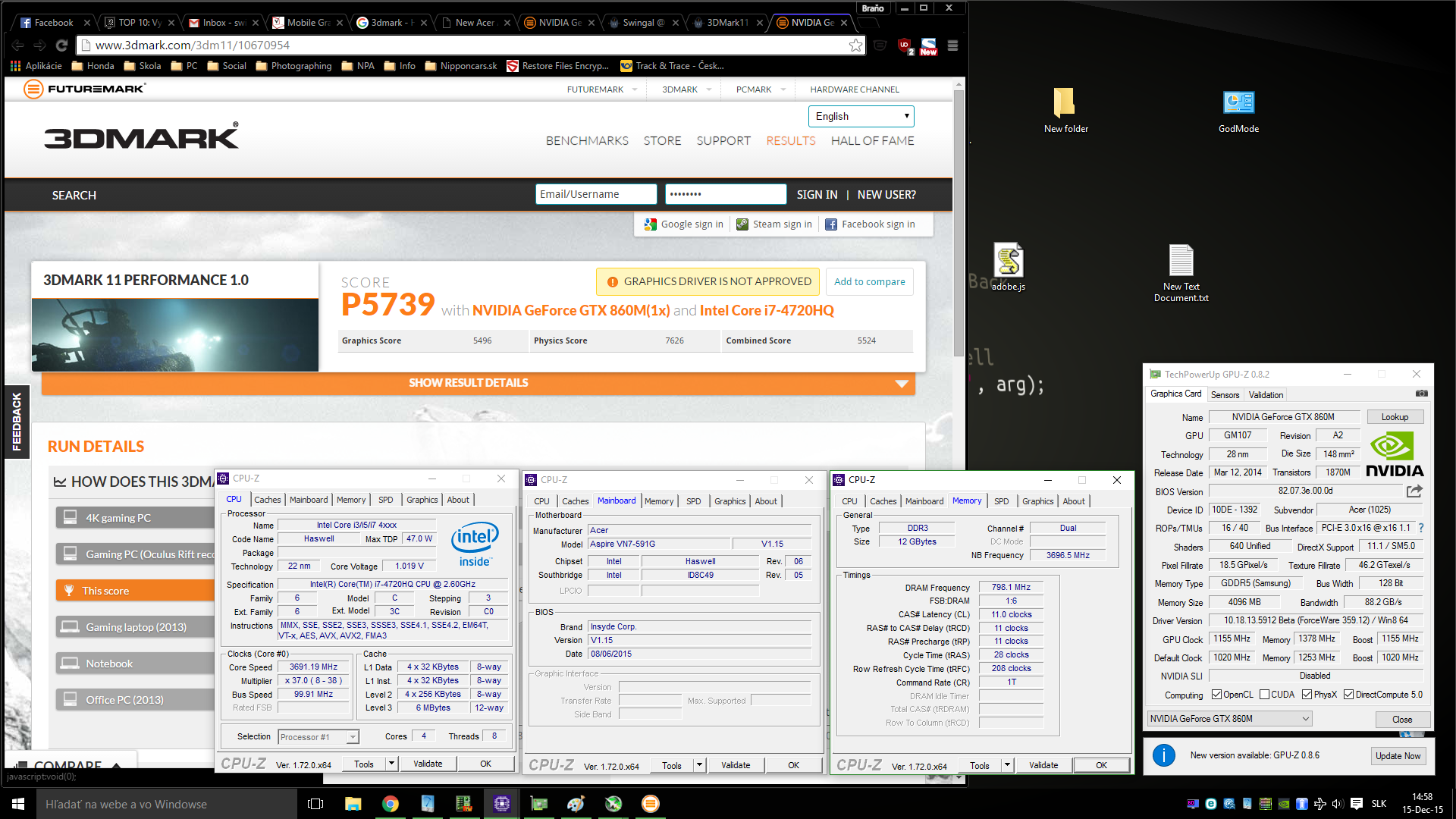This screenshot has height=819, width=1456.
Task: Toggle the OpenCL checkbox in GPU-Z
Action: 1216,695
